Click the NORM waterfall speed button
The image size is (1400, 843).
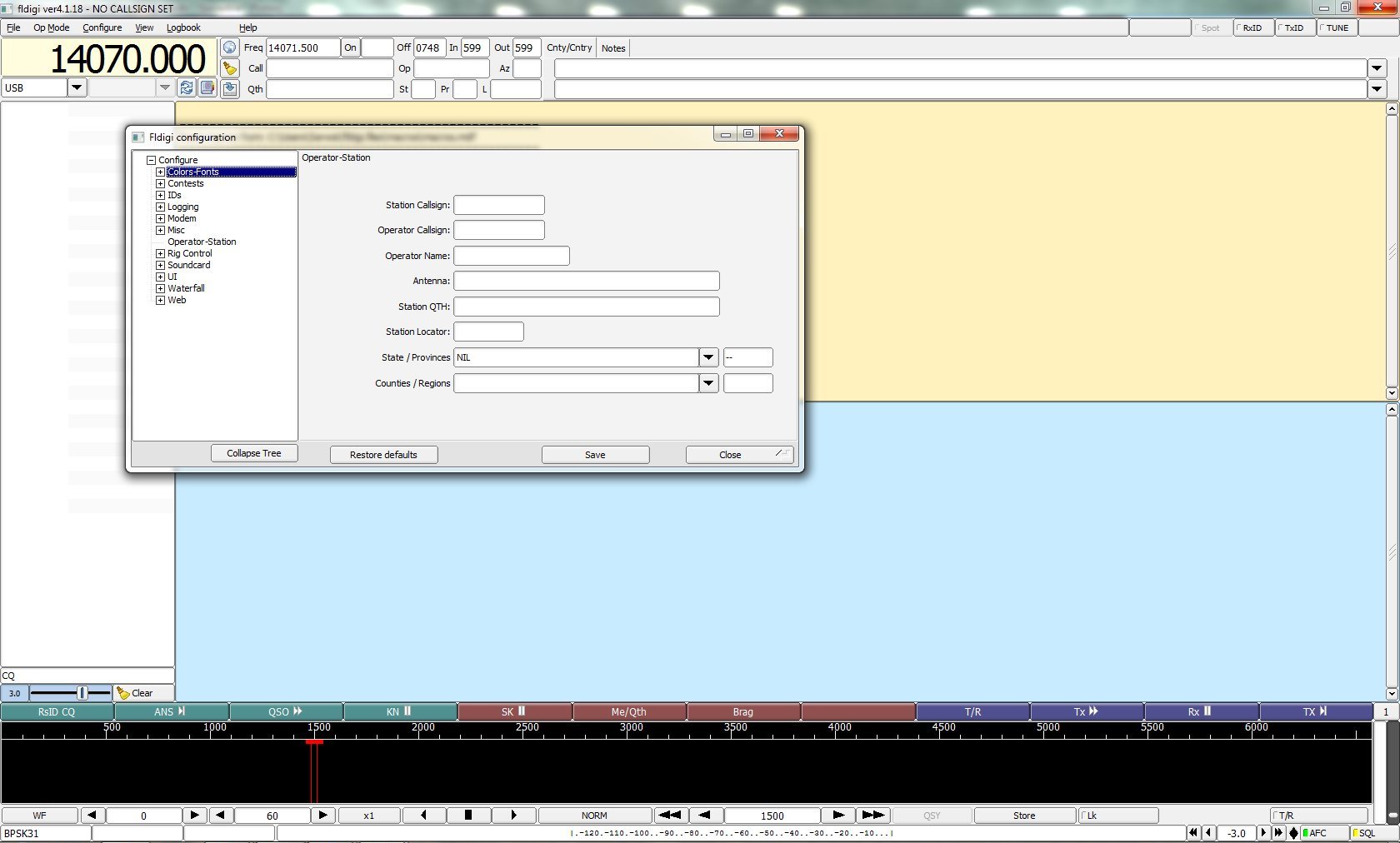point(594,816)
